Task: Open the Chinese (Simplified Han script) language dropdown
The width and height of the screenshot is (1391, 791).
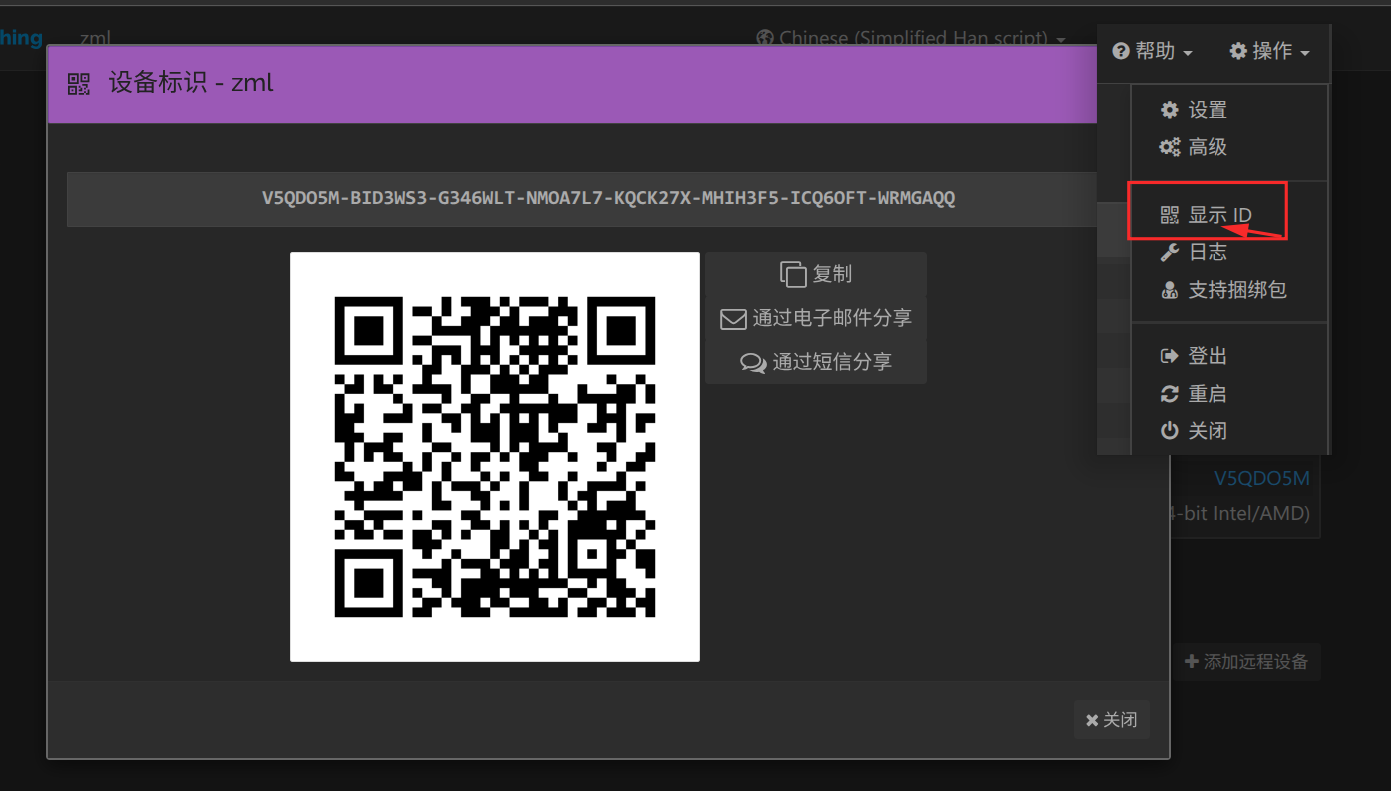Action: tap(910, 39)
